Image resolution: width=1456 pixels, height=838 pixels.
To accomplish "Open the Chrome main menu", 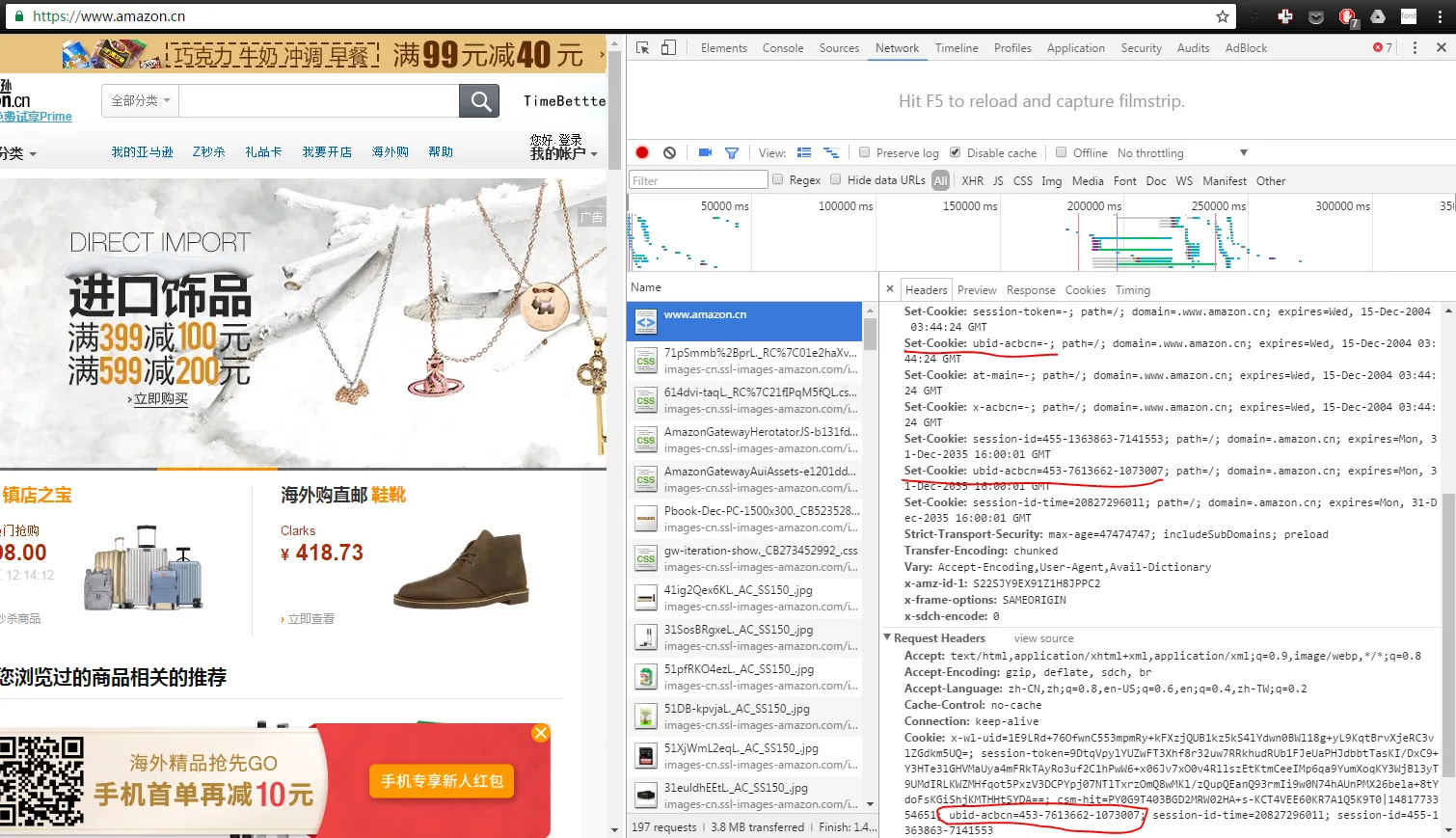I will [1440, 16].
